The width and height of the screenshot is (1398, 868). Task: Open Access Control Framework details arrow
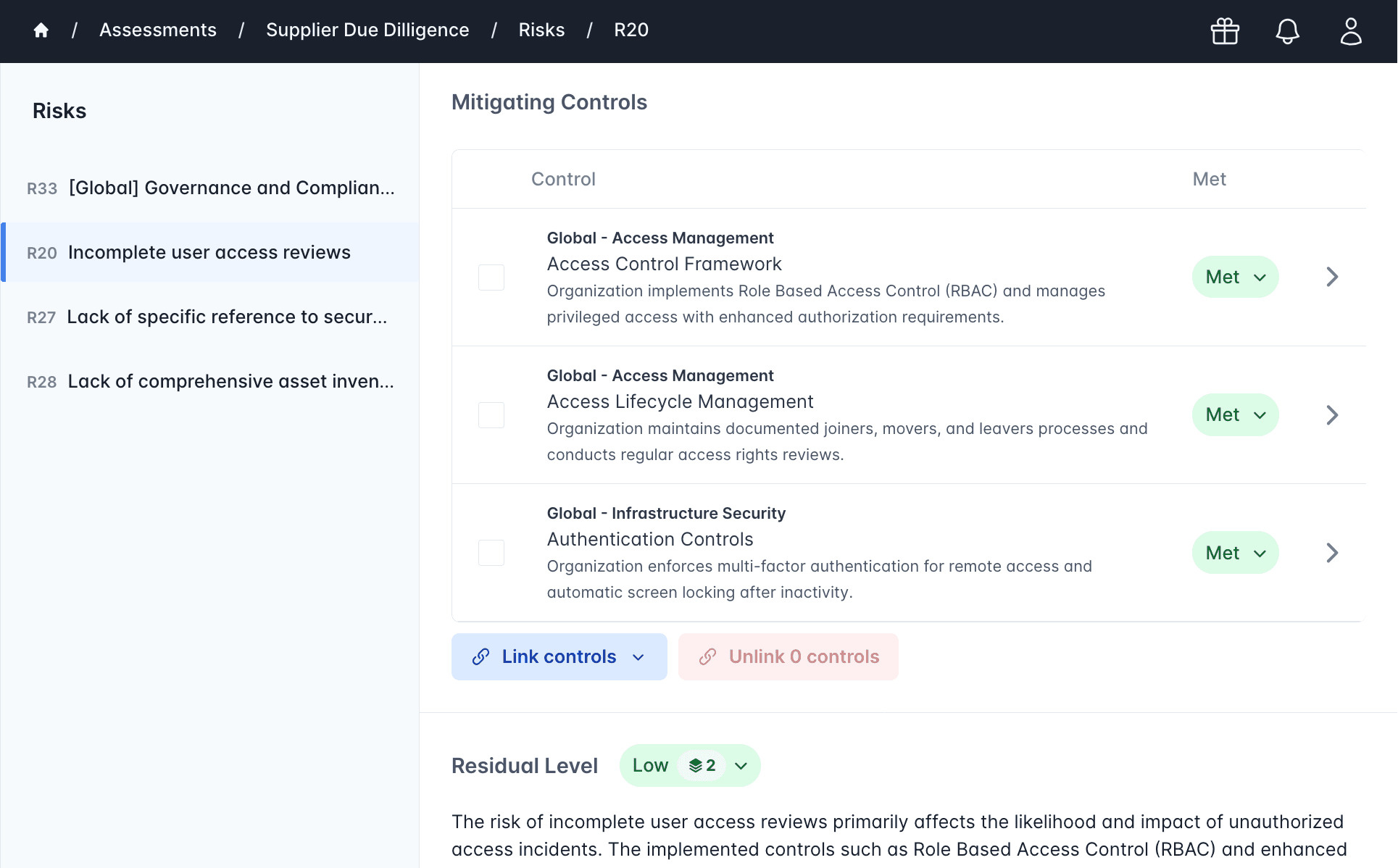pos(1331,277)
